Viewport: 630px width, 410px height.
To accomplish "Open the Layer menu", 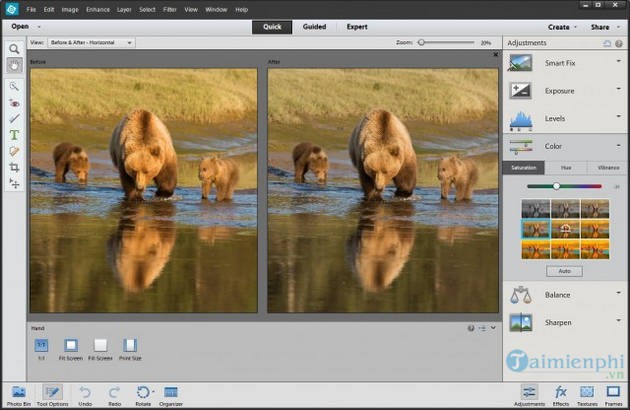I will tap(124, 9).
